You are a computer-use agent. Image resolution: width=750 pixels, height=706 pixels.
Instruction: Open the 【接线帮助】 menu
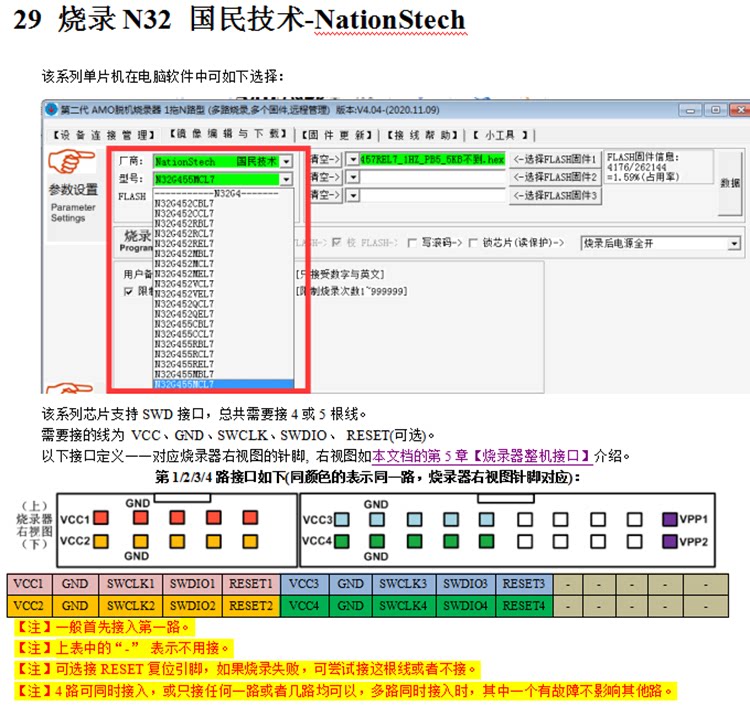[x=421, y=135]
